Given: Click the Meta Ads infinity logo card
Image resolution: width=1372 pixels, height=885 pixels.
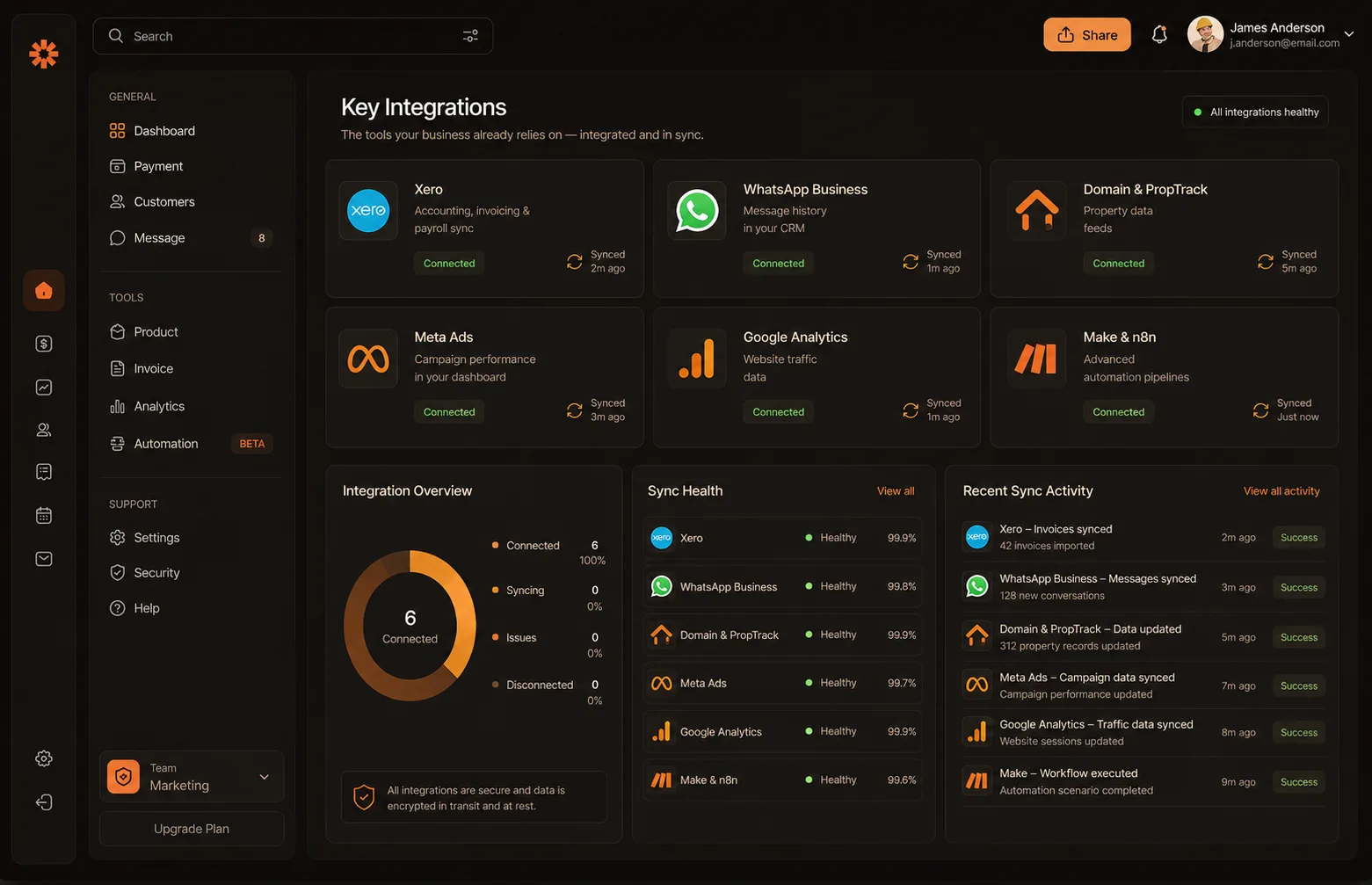Looking at the screenshot, I should tap(368, 359).
